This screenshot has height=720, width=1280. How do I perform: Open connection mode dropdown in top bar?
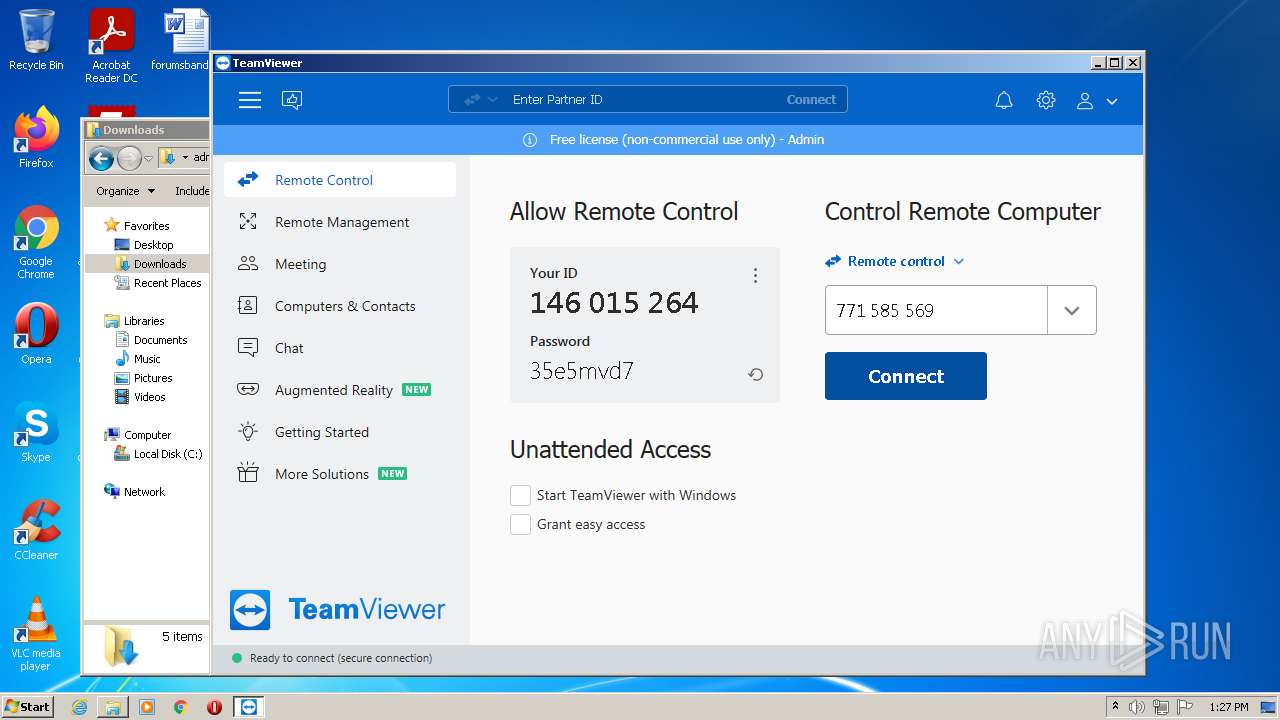480,100
